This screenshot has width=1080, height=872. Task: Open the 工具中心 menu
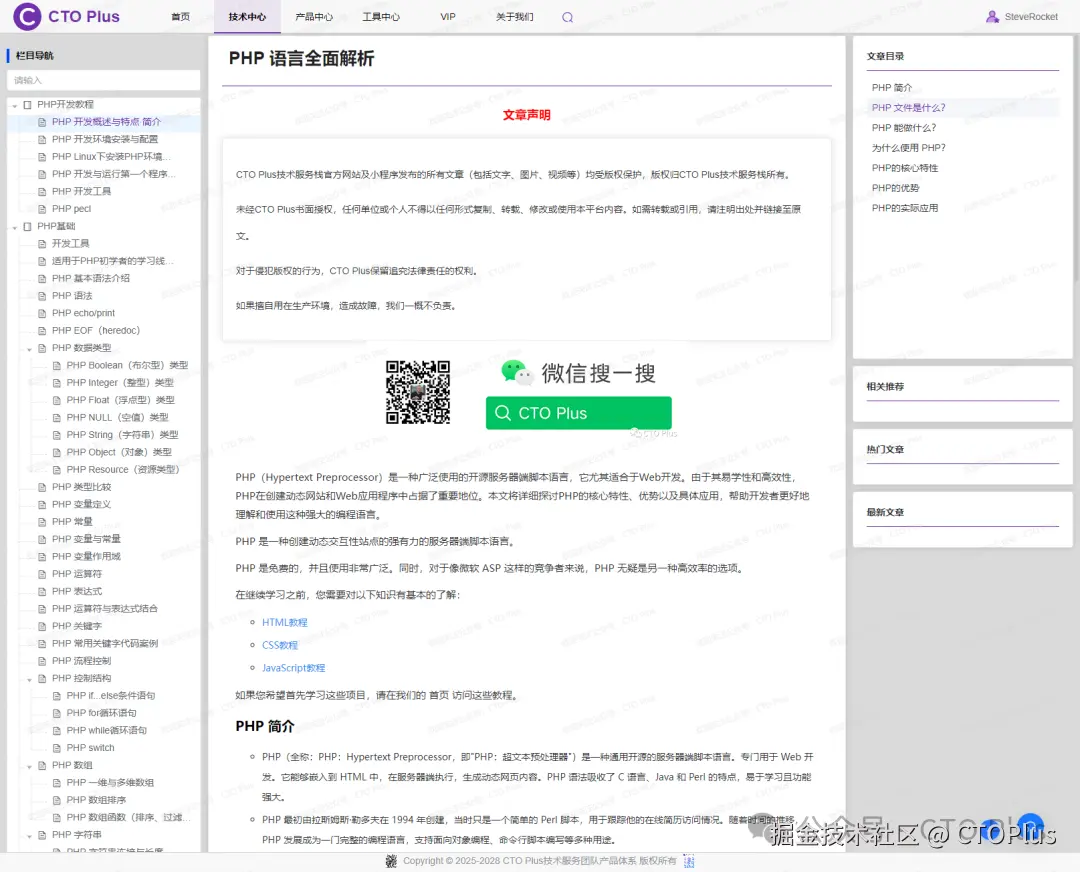(x=381, y=16)
